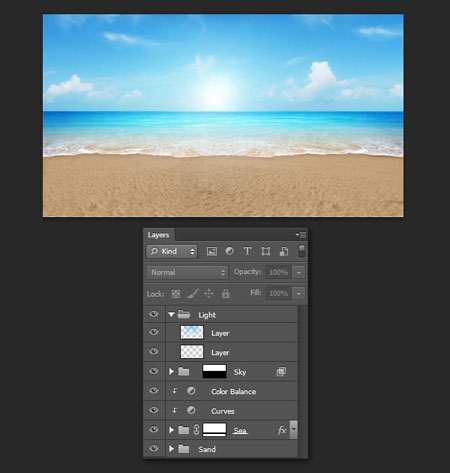Click the Sky group's smart filter badge
Viewport: 450px width, 473px height.
(x=281, y=372)
